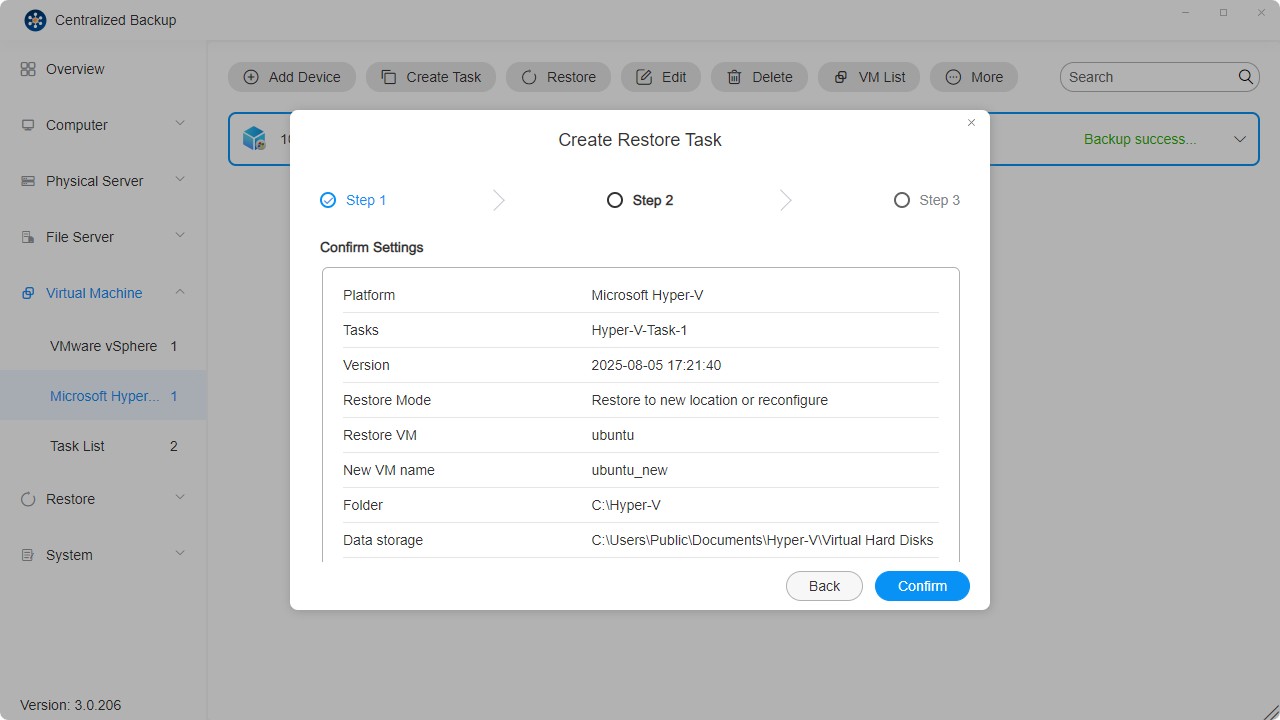This screenshot has width=1280, height=720.
Task: Click the Physical Server icon in sidebar
Action: coord(28,181)
